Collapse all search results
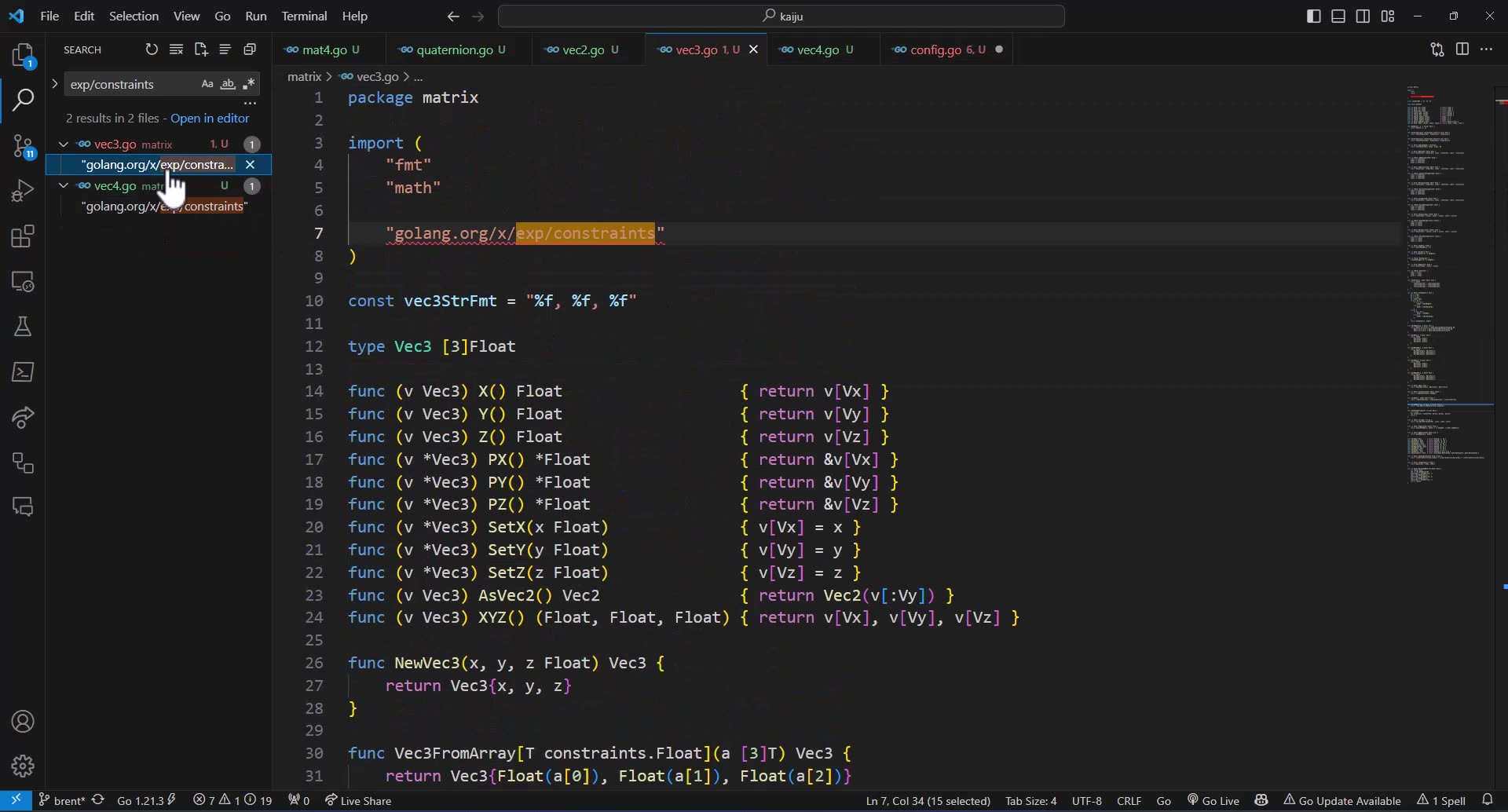The image size is (1508, 812). point(250,49)
